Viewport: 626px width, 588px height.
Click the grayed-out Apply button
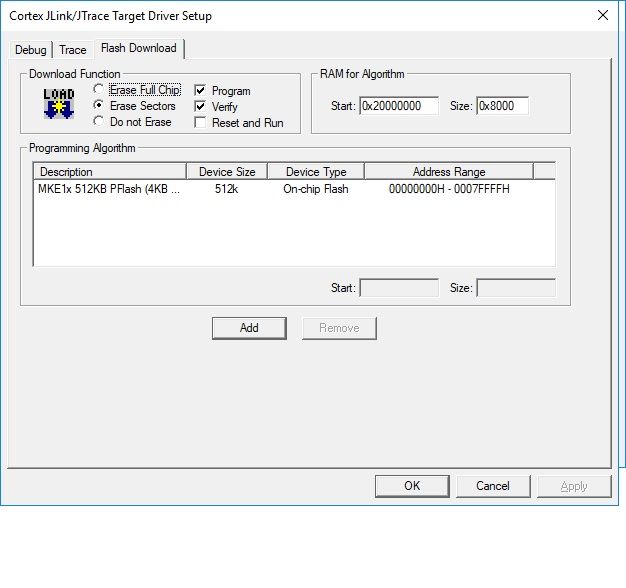tap(574, 486)
